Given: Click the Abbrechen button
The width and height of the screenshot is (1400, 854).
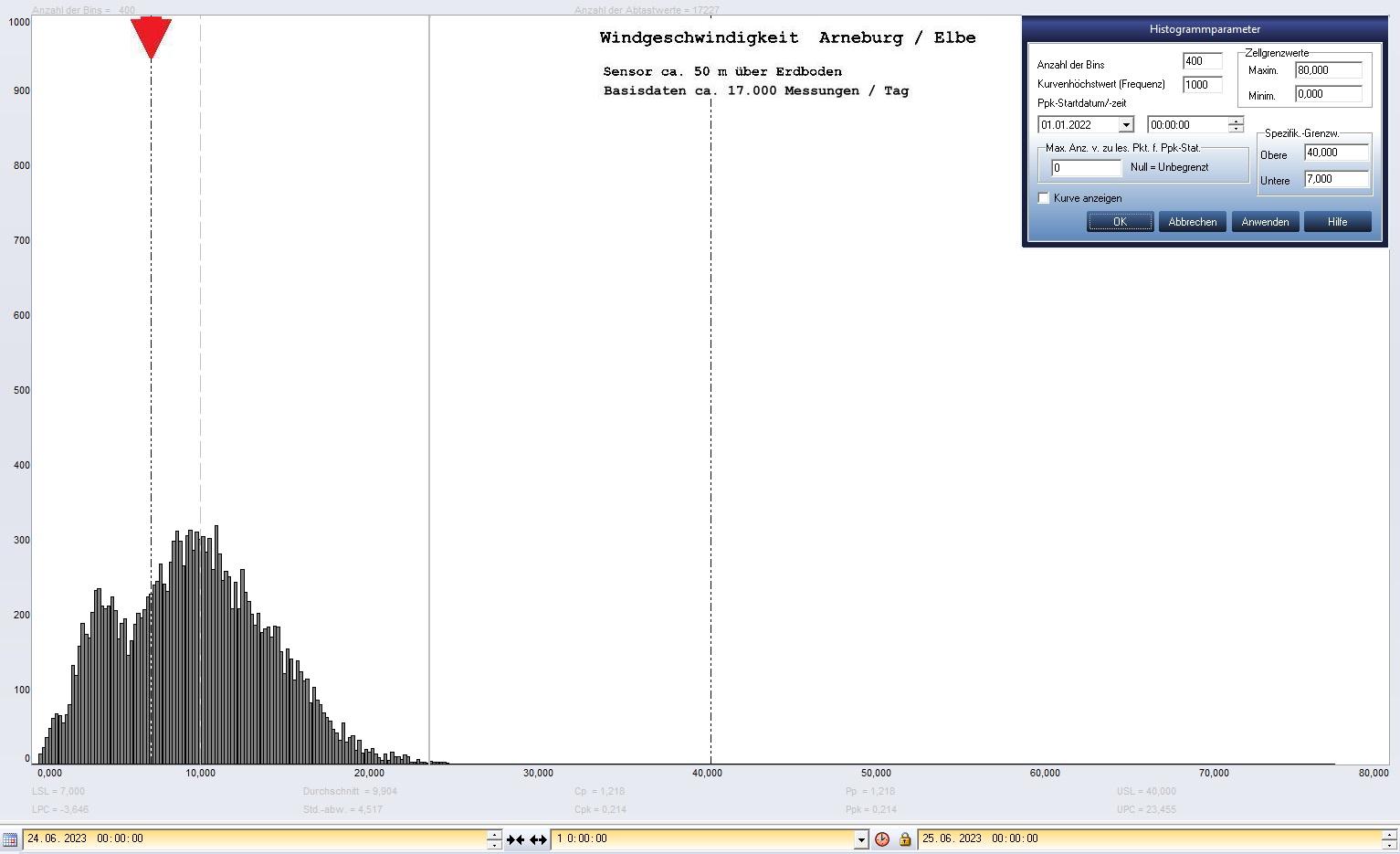Looking at the screenshot, I should (x=1192, y=222).
